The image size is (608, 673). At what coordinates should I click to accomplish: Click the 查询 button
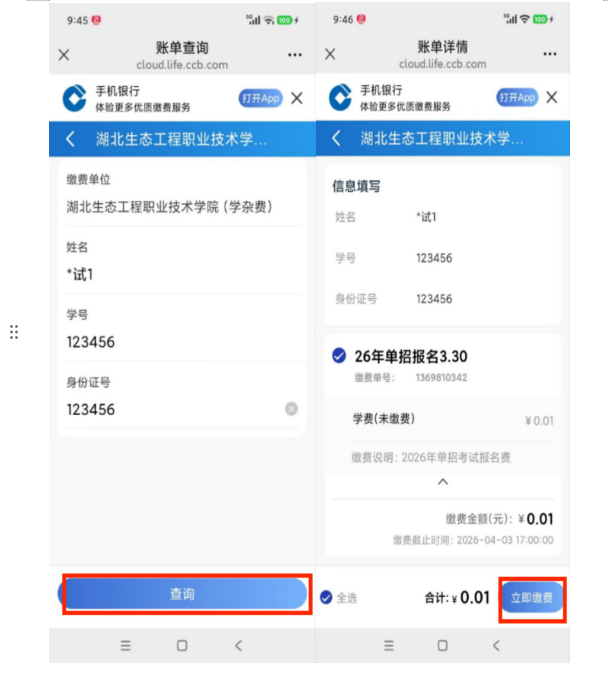click(x=182, y=594)
